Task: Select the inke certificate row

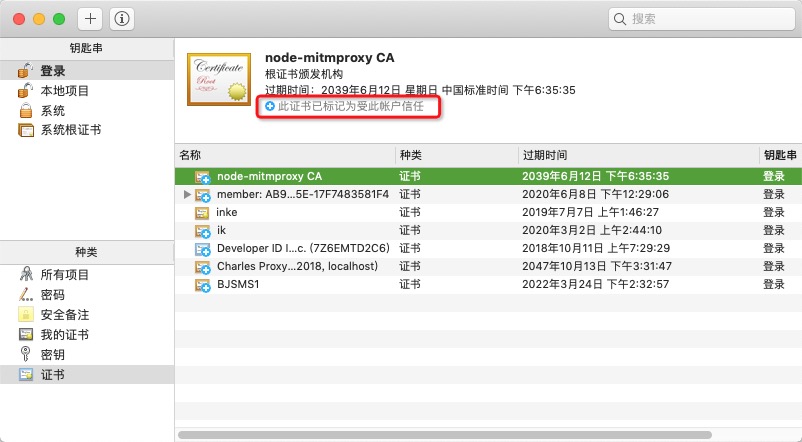Action: 488,212
